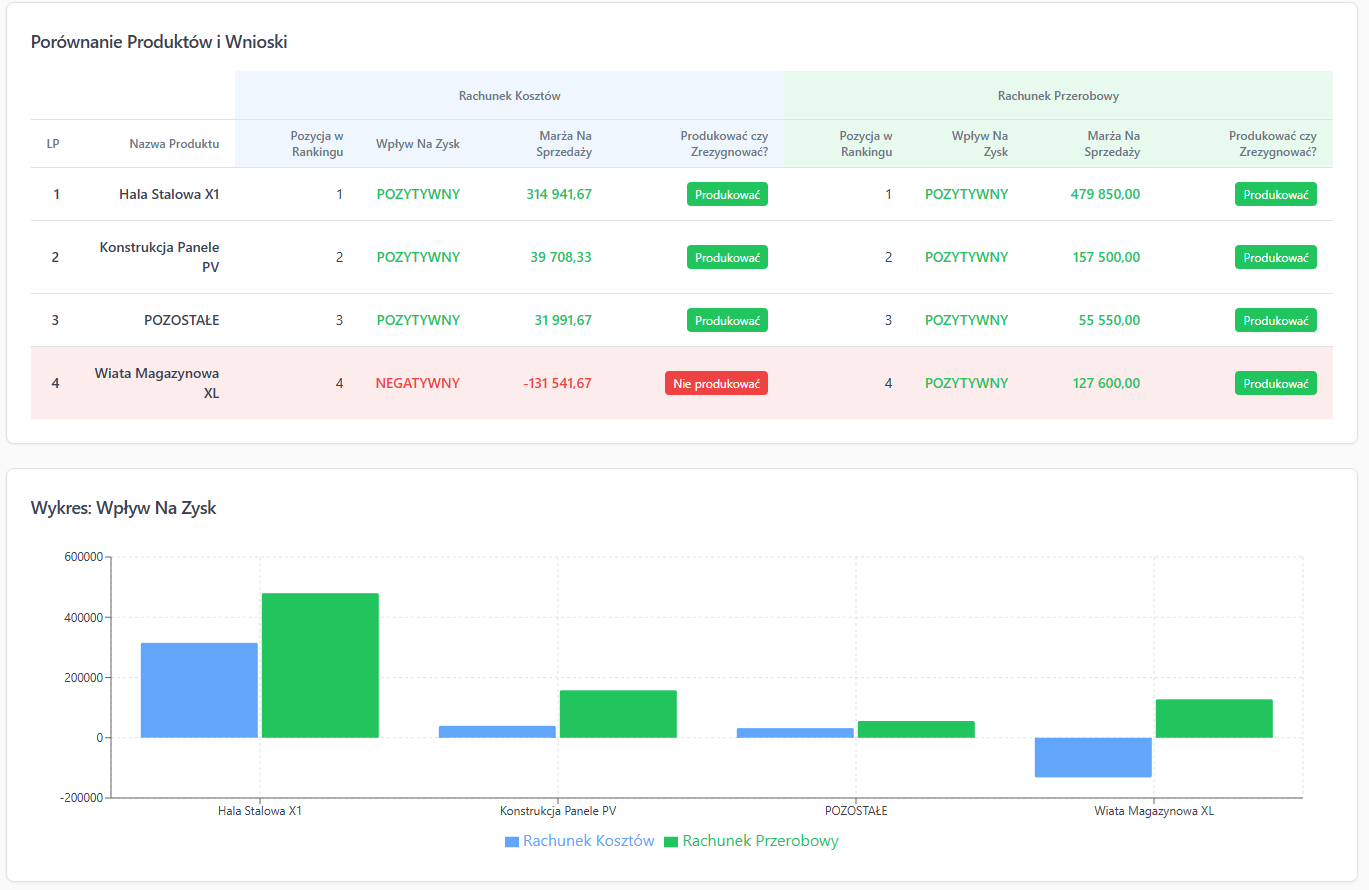The width and height of the screenshot is (1369, 890).
Task: Select the 'Rachunek Przerobowy' table group header
Action: [1058, 96]
